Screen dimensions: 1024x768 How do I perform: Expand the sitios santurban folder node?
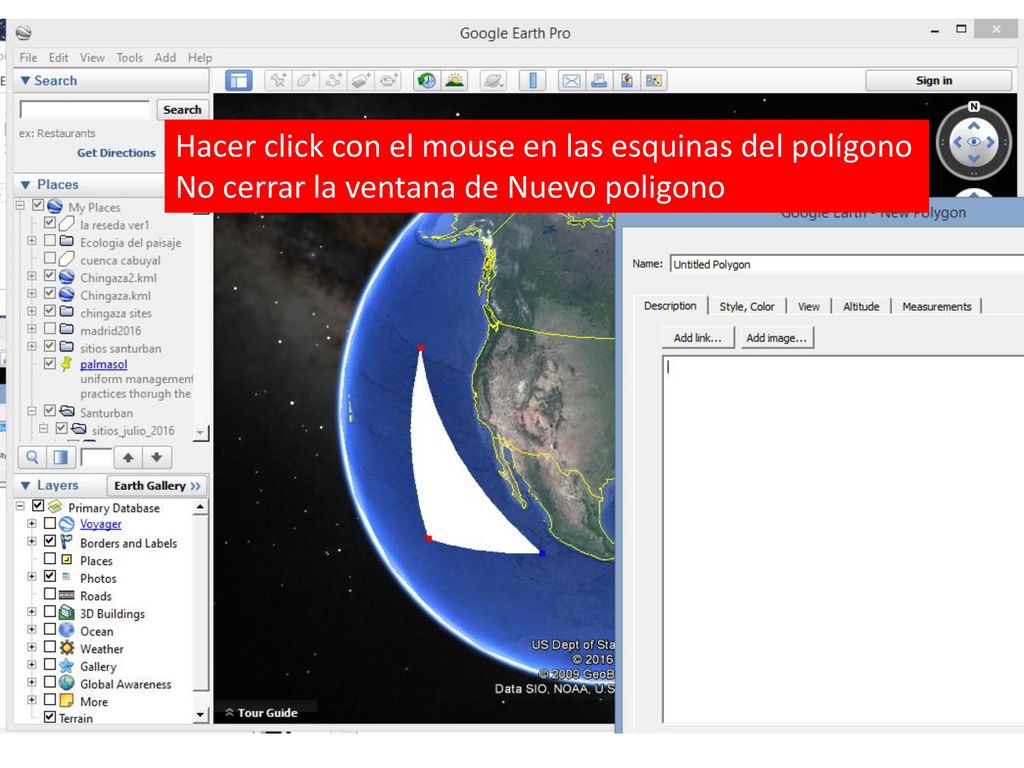tap(31, 346)
